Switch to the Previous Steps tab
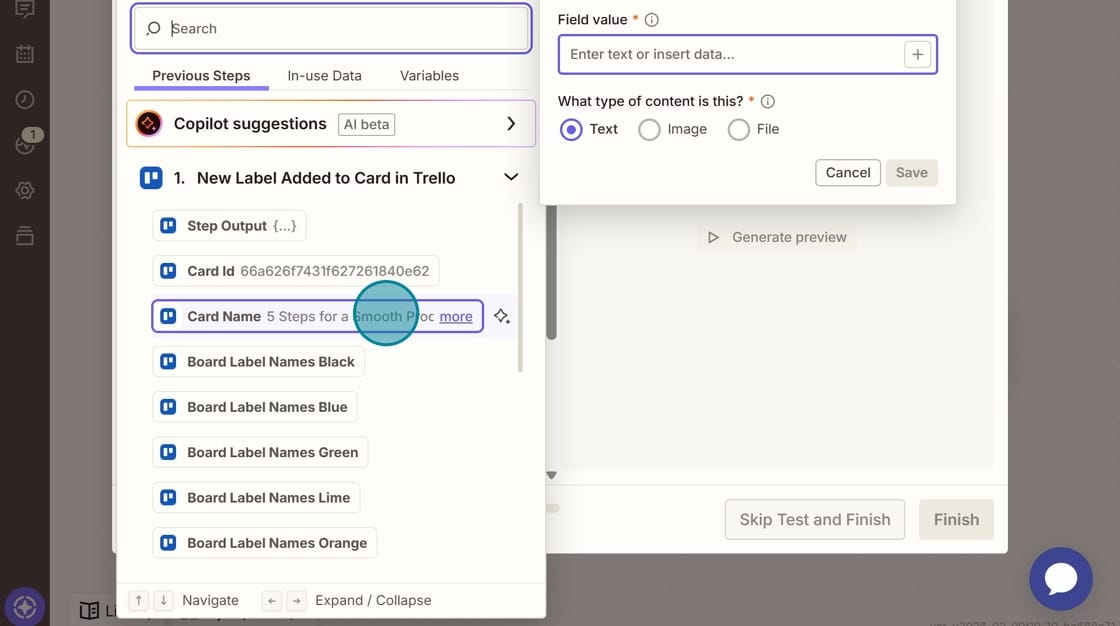The width and height of the screenshot is (1120, 626). (201, 76)
